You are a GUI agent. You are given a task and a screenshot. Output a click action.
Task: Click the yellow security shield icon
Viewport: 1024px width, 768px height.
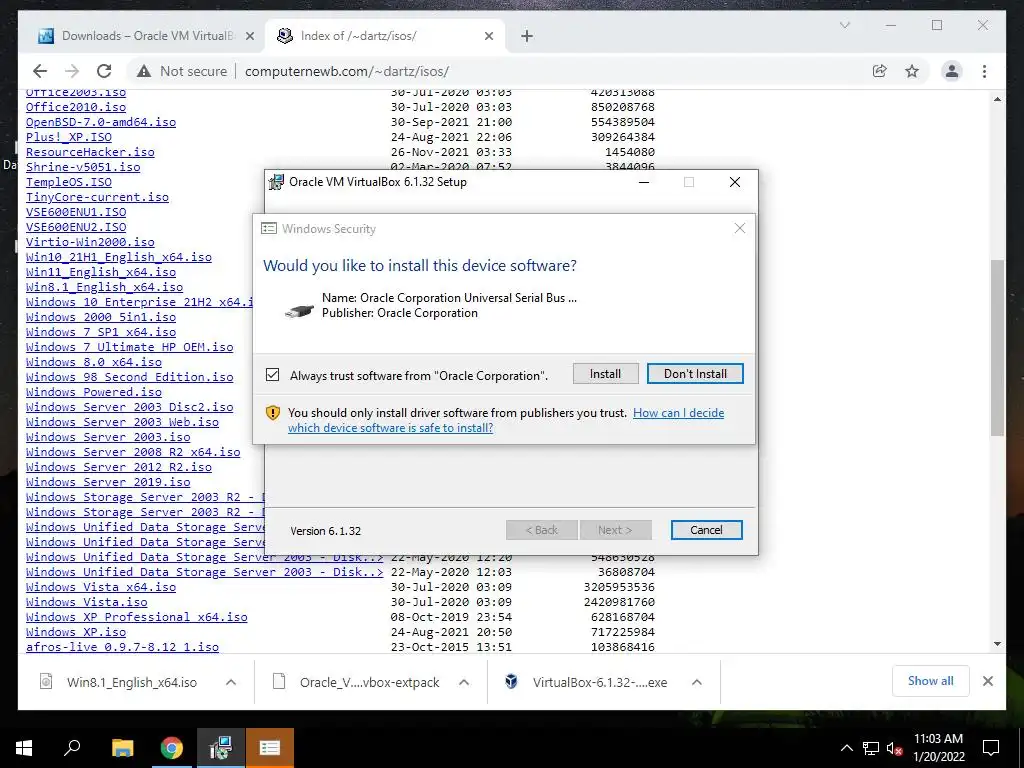click(273, 413)
